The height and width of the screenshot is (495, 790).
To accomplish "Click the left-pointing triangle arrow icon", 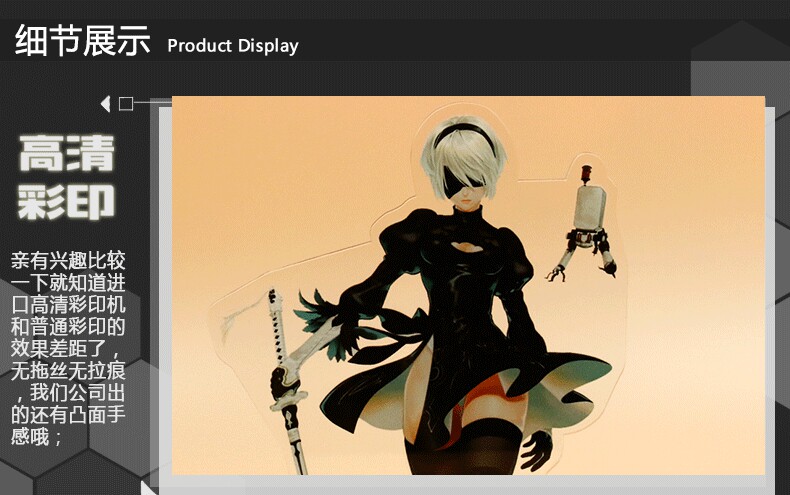I will tap(105, 104).
